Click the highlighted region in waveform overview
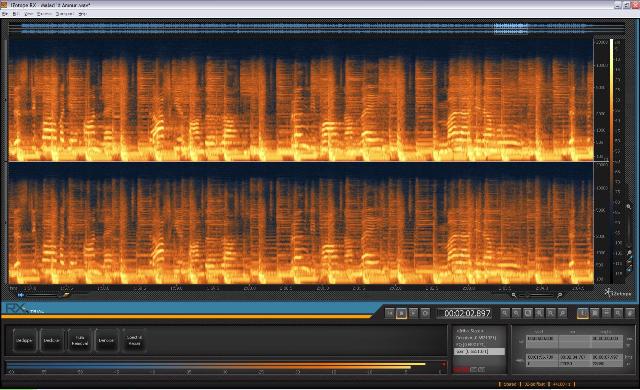Viewport: 640px width, 390px height. tap(511, 28)
